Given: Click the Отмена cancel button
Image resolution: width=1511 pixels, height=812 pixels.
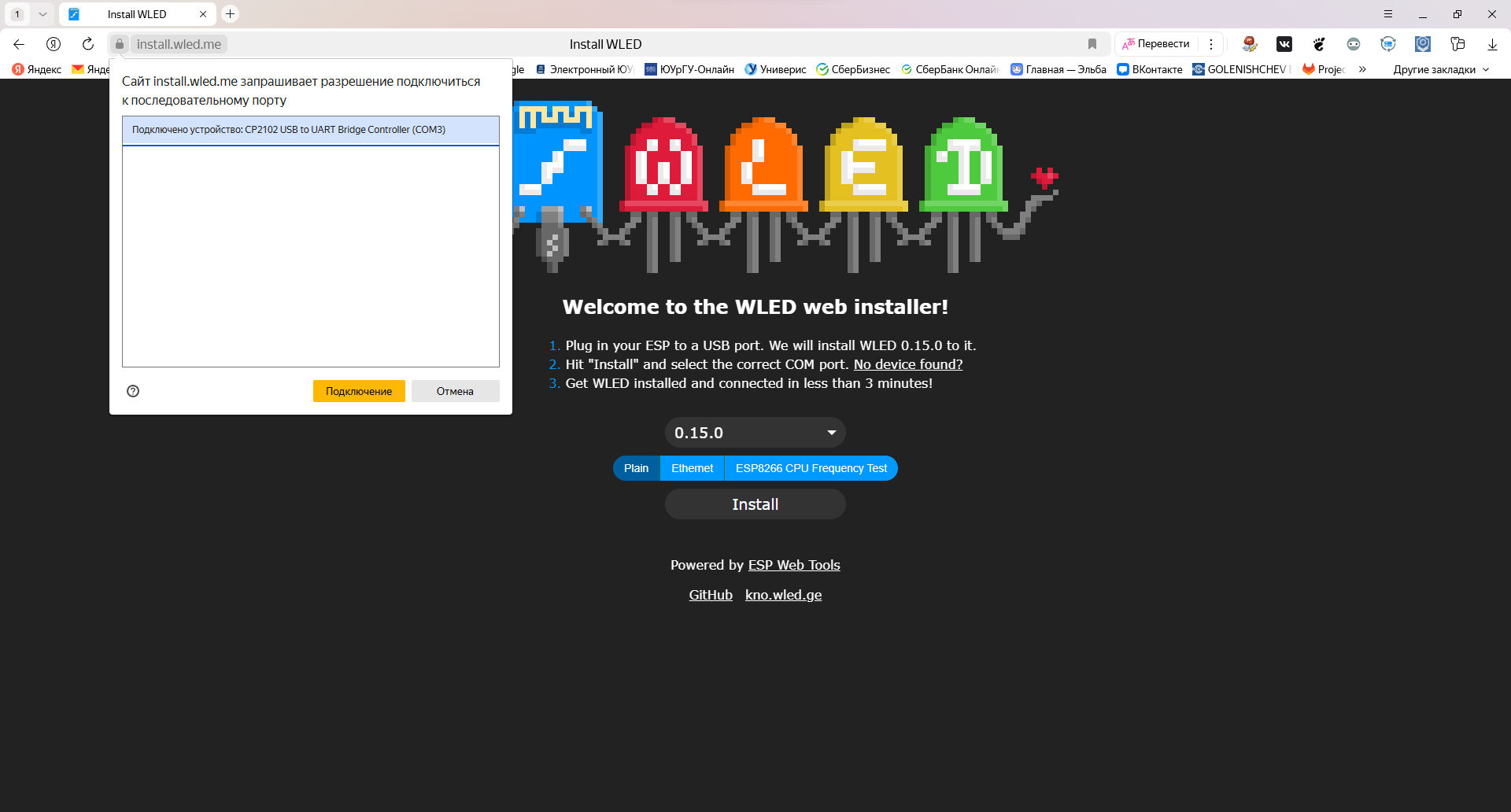Looking at the screenshot, I should pyautogui.click(x=455, y=391).
